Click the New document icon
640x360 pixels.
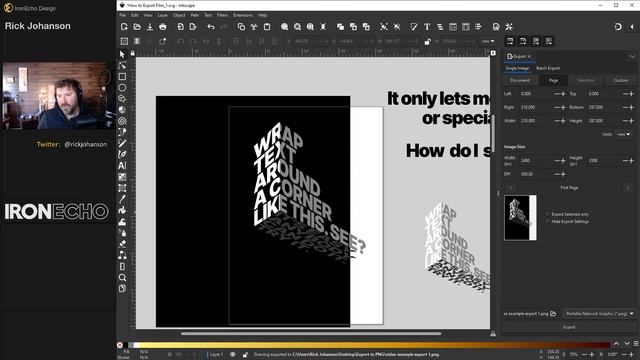point(124,27)
